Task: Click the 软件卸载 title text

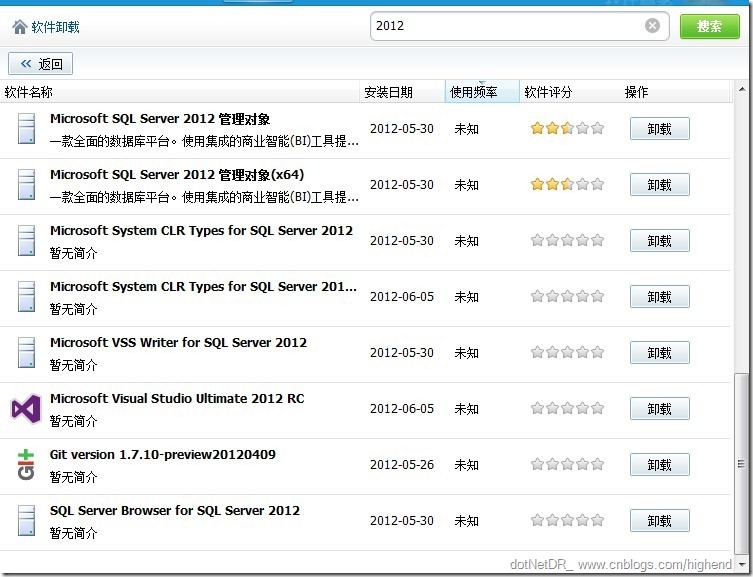Action: tap(56, 27)
